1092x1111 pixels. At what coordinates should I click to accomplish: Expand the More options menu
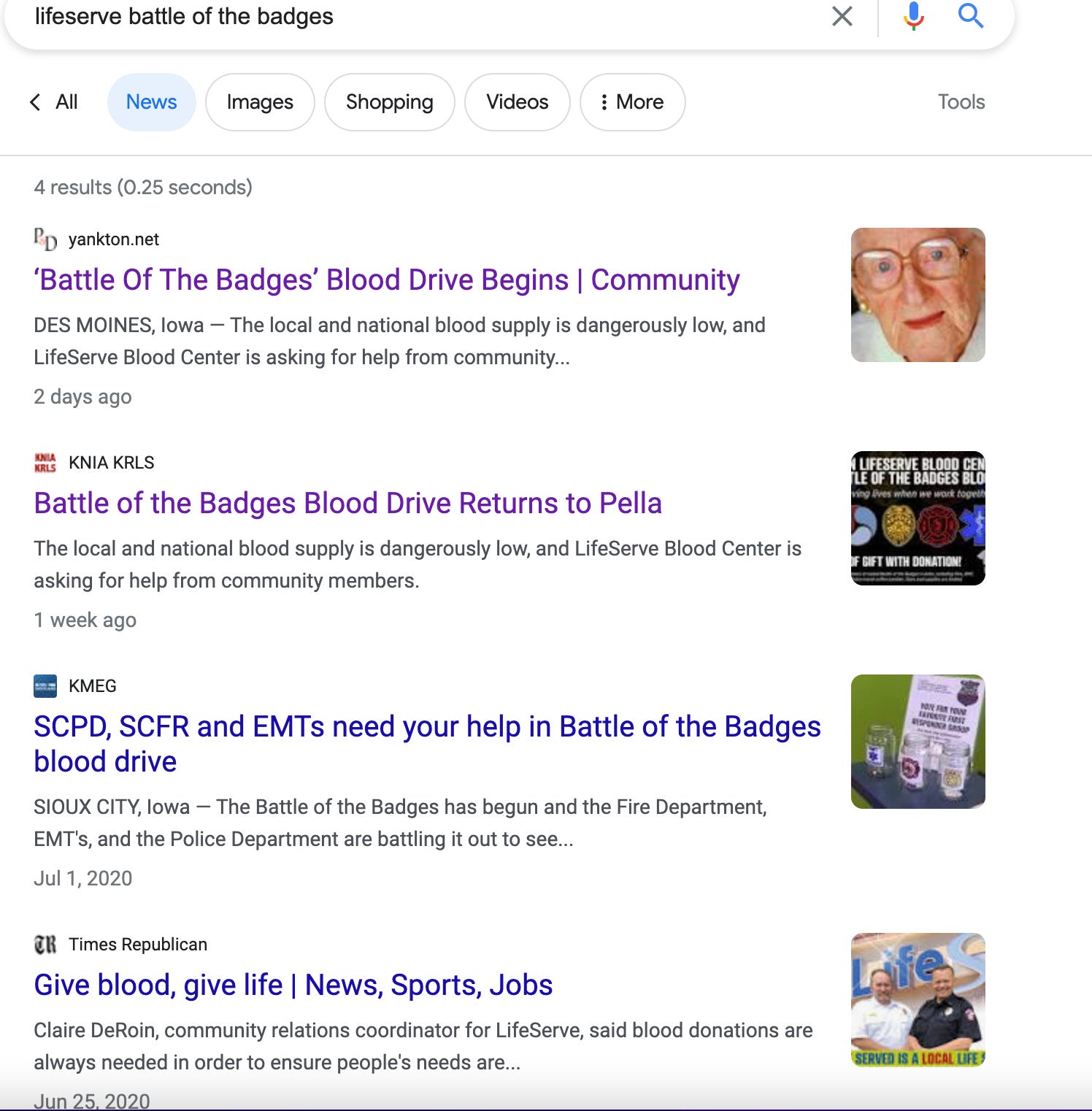(632, 102)
